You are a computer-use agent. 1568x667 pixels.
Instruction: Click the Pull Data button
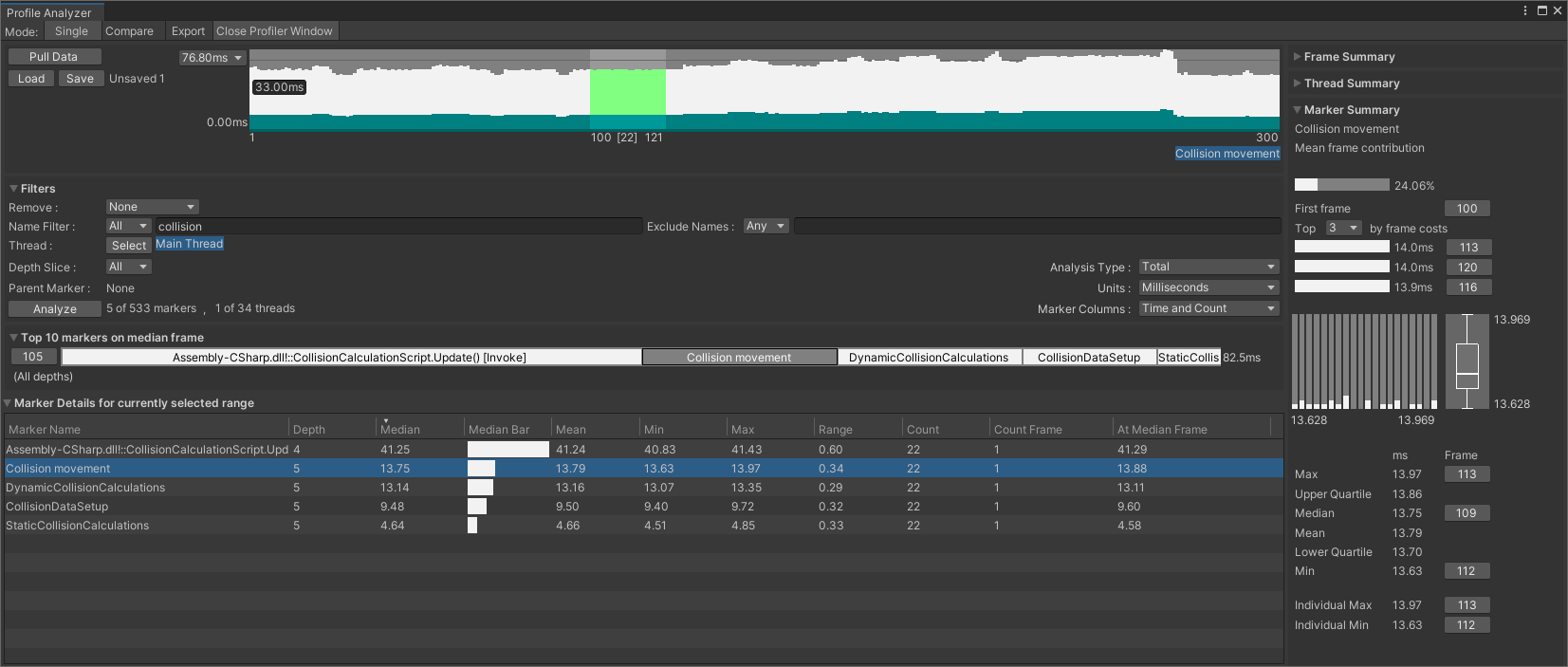(54, 57)
